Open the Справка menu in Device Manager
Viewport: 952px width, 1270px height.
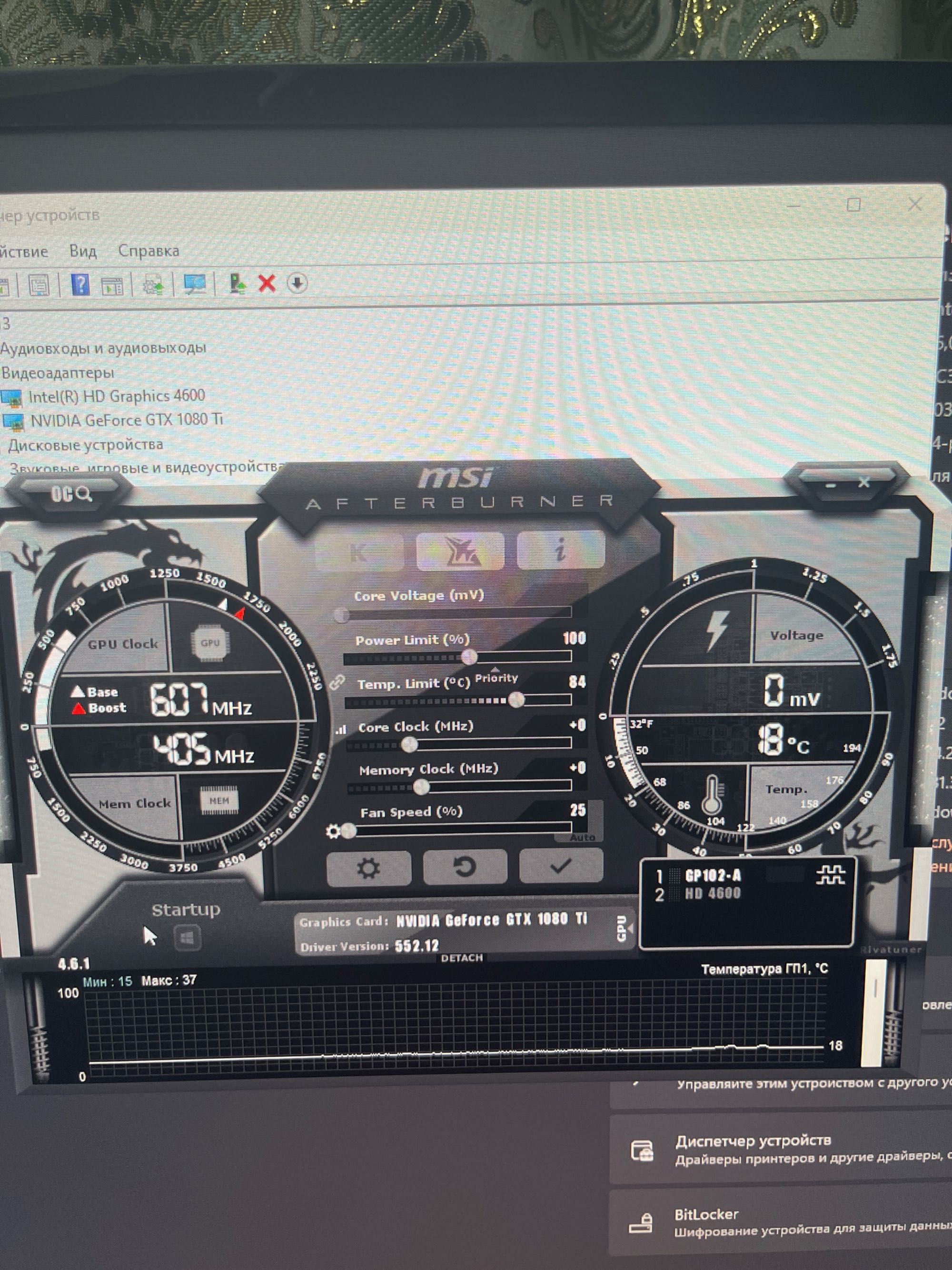pos(149,251)
